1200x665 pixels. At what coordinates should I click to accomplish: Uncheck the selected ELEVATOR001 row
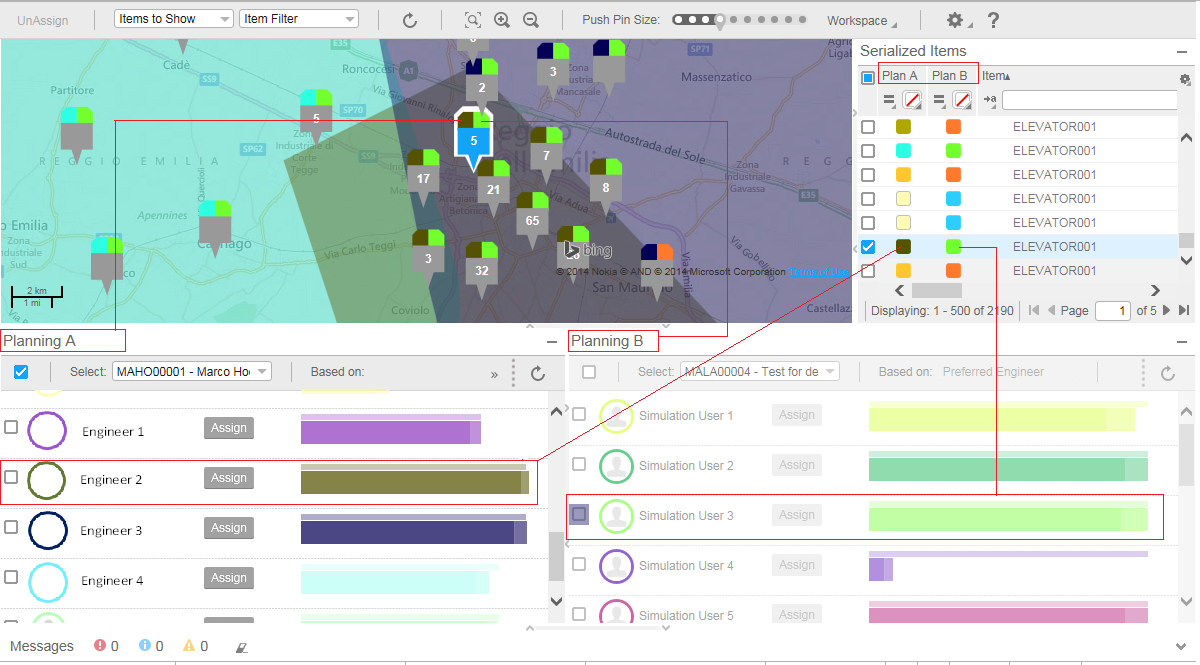868,247
